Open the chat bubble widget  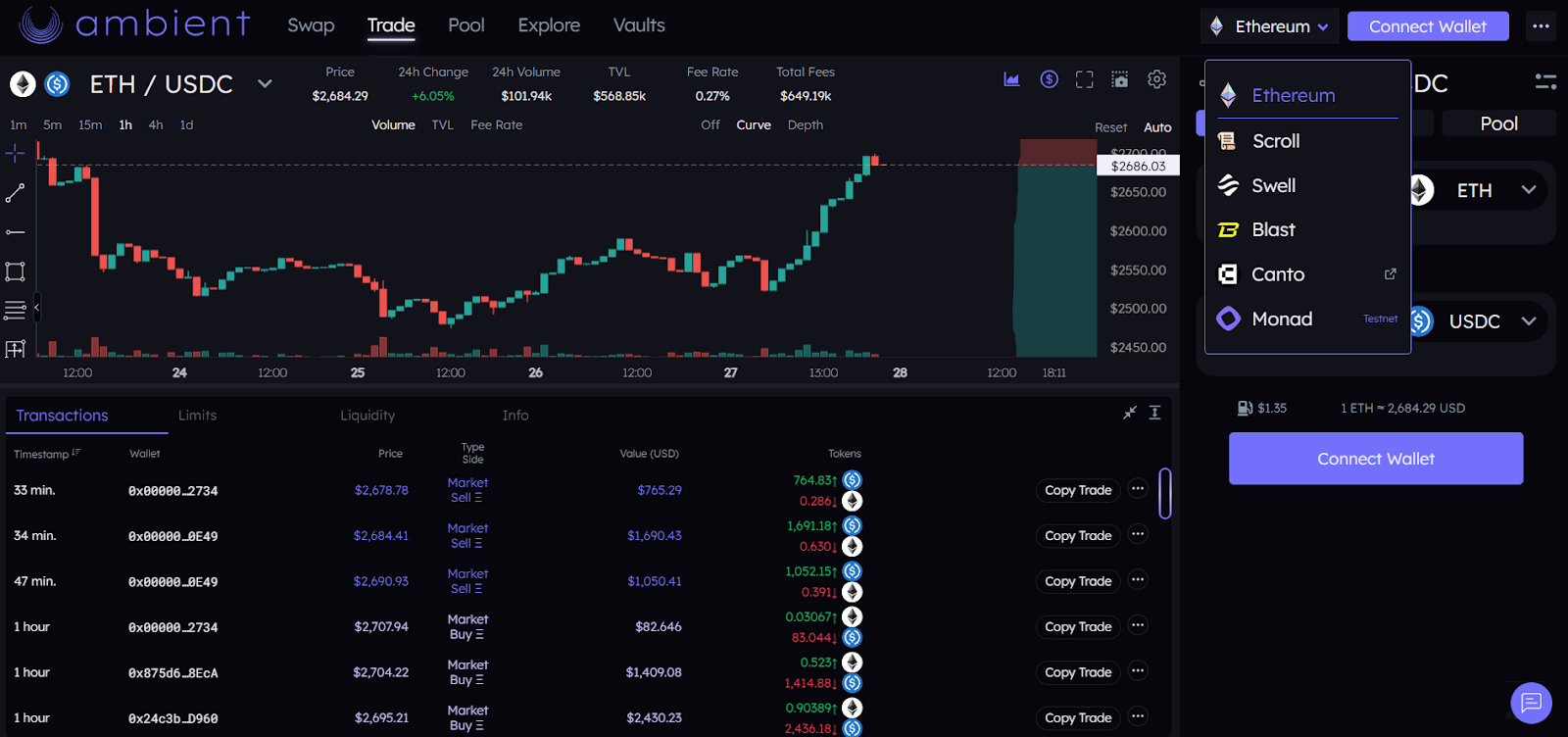coord(1531,703)
